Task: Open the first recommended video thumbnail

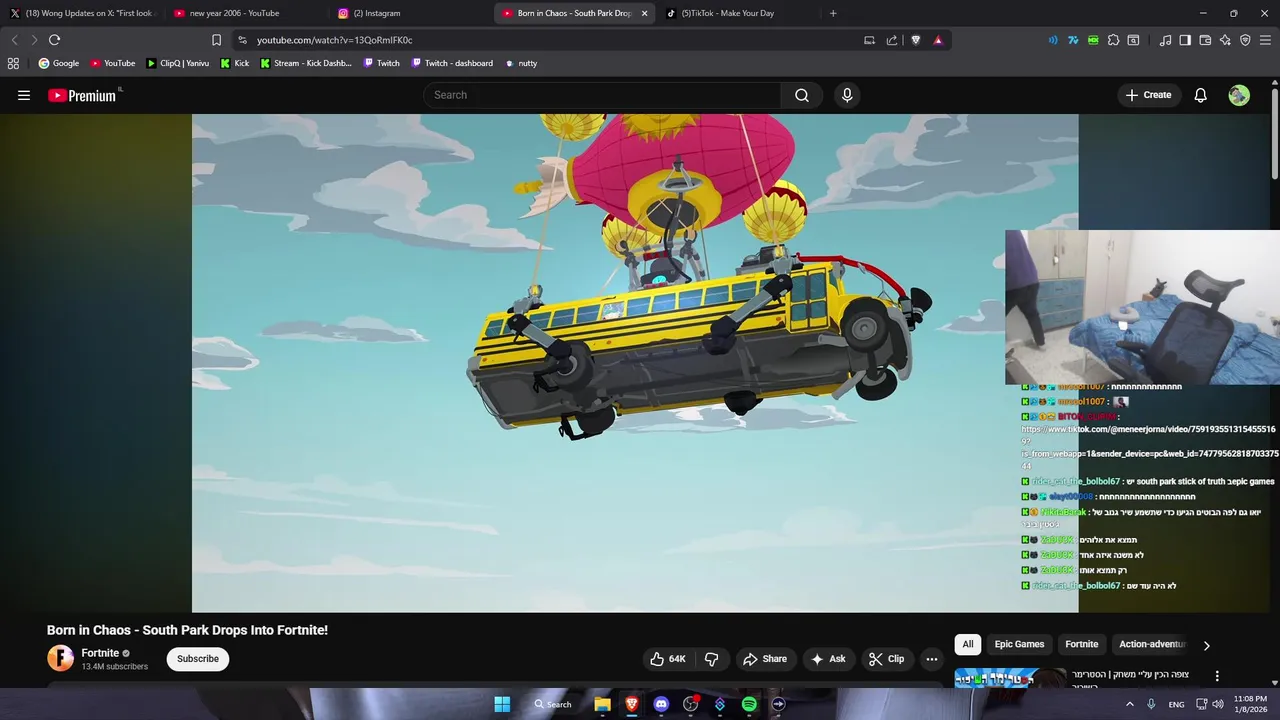Action: pyautogui.click(x=1010, y=678)
